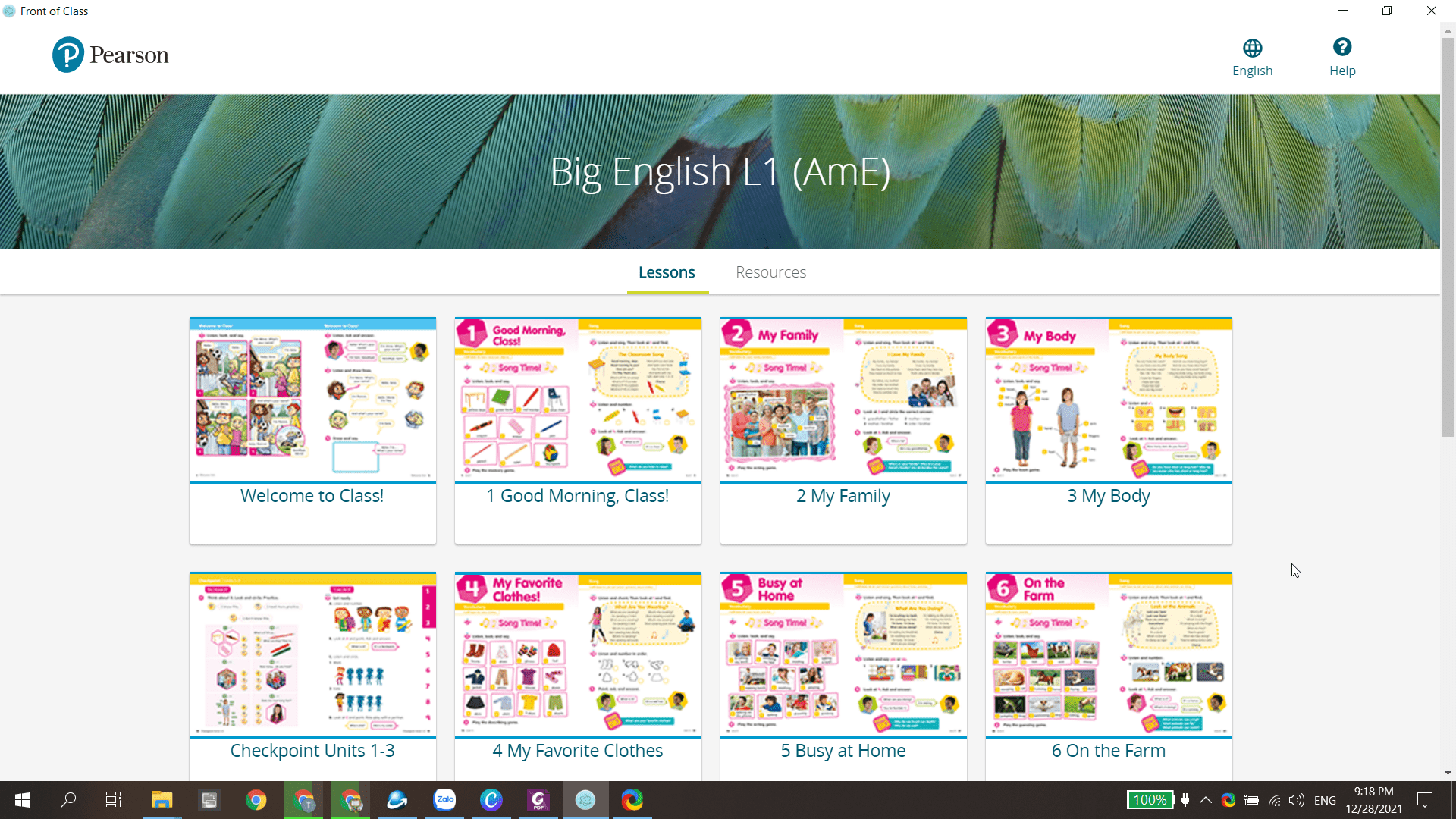The image size is (1456, 819).
Task: Click the 6 On the Farm thumbnail
Action: pyautogui.click(x=1108, y=654)
